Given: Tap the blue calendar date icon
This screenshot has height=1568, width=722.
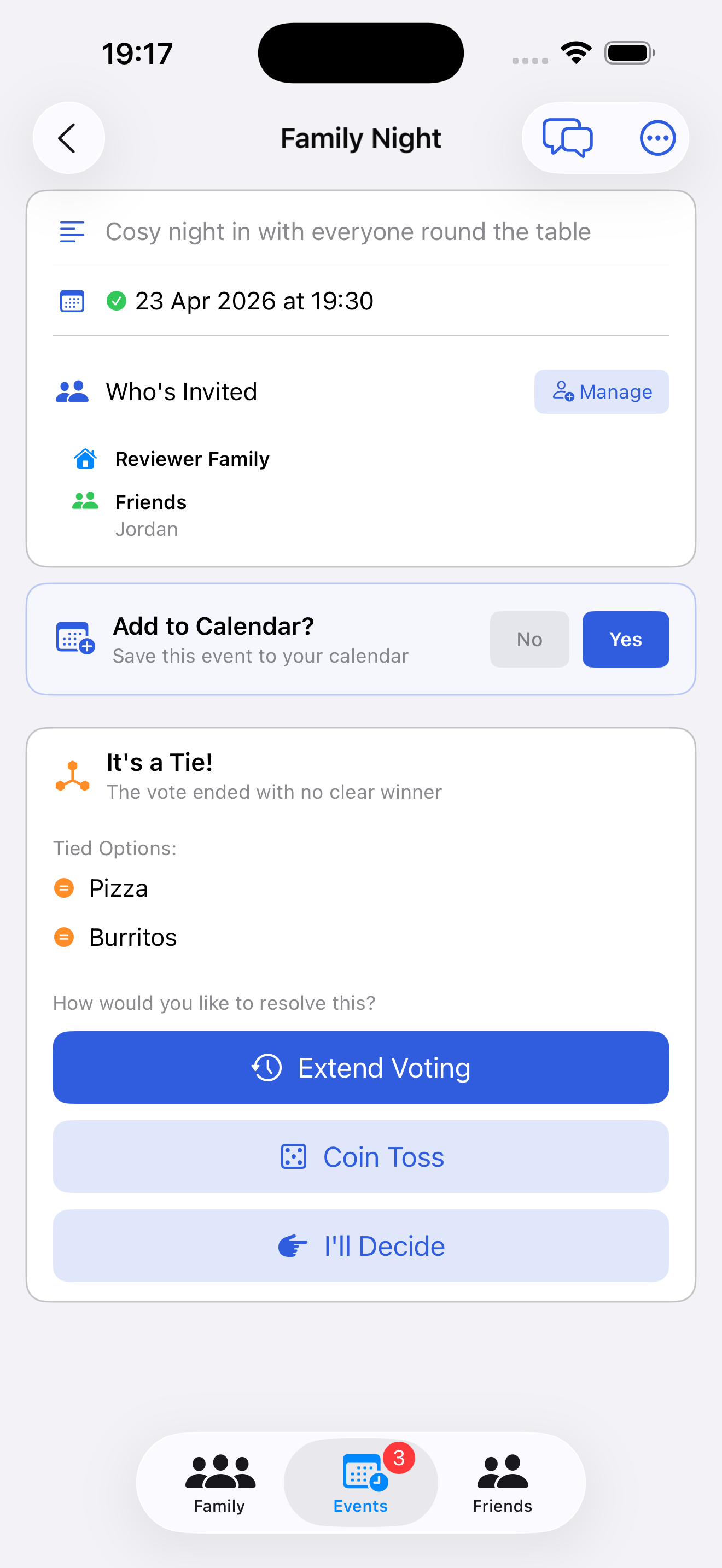Looking at the screenshot, I should click(x=72, y=301).
